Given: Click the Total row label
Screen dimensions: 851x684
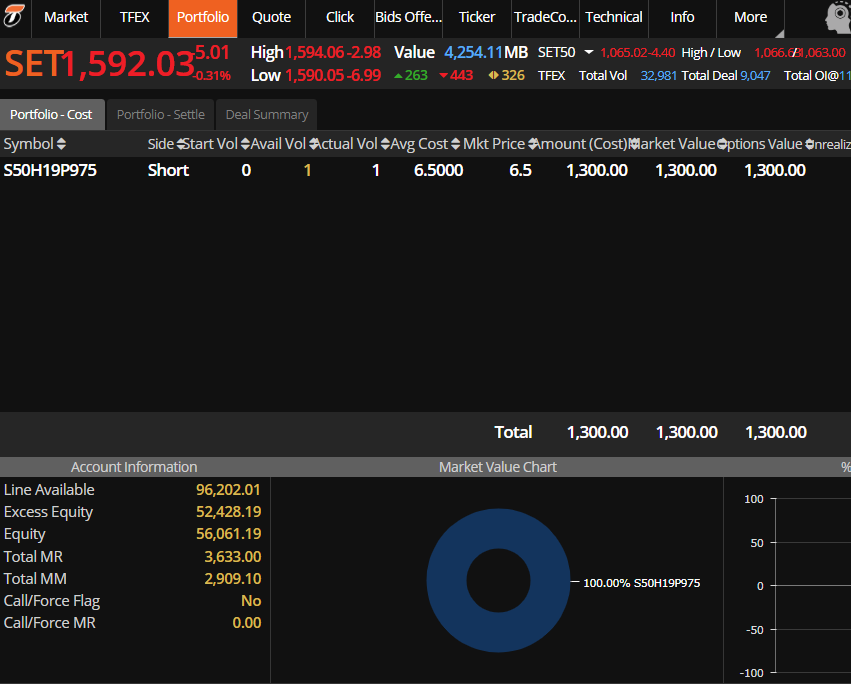Looking at the screenshot, I should [x=513, y=432].
